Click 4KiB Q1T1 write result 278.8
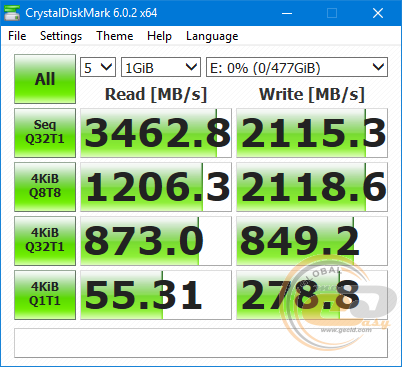The height and width of the screenshot is (367, 402). (x=312, y=295)
